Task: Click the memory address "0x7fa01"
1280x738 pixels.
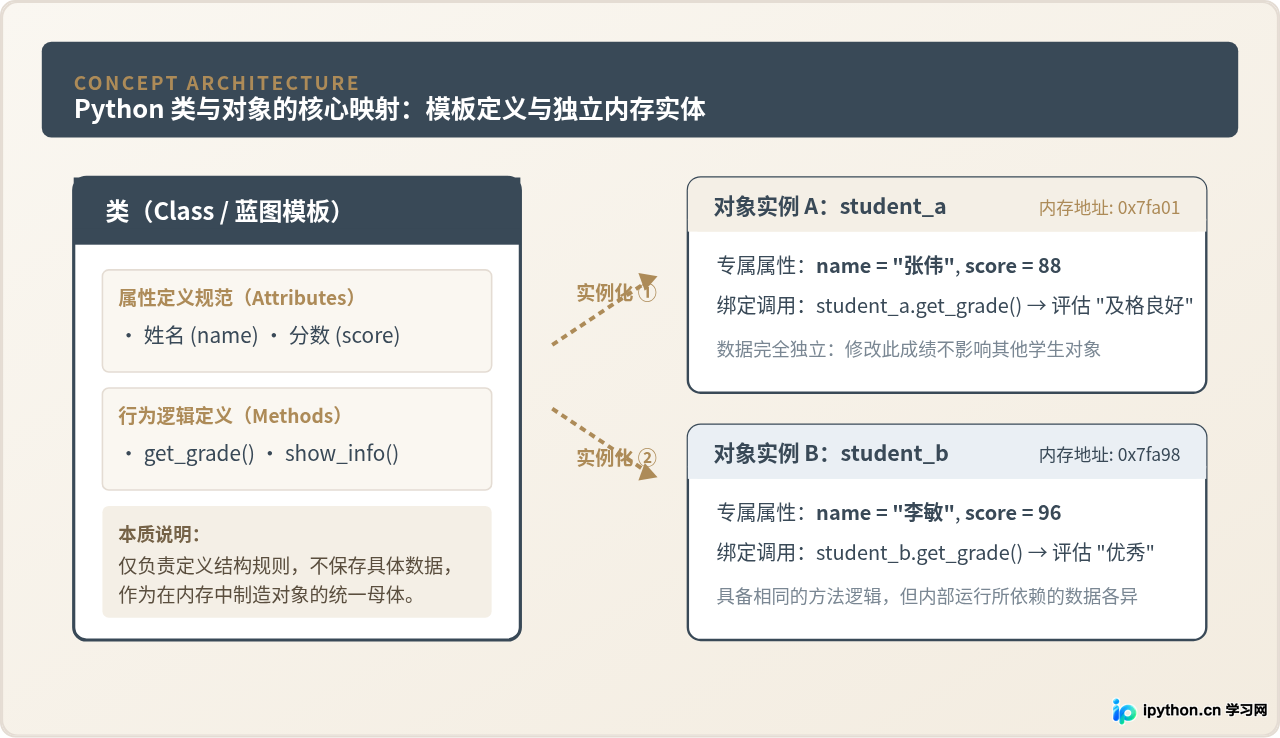Action: coord(1149,208)
